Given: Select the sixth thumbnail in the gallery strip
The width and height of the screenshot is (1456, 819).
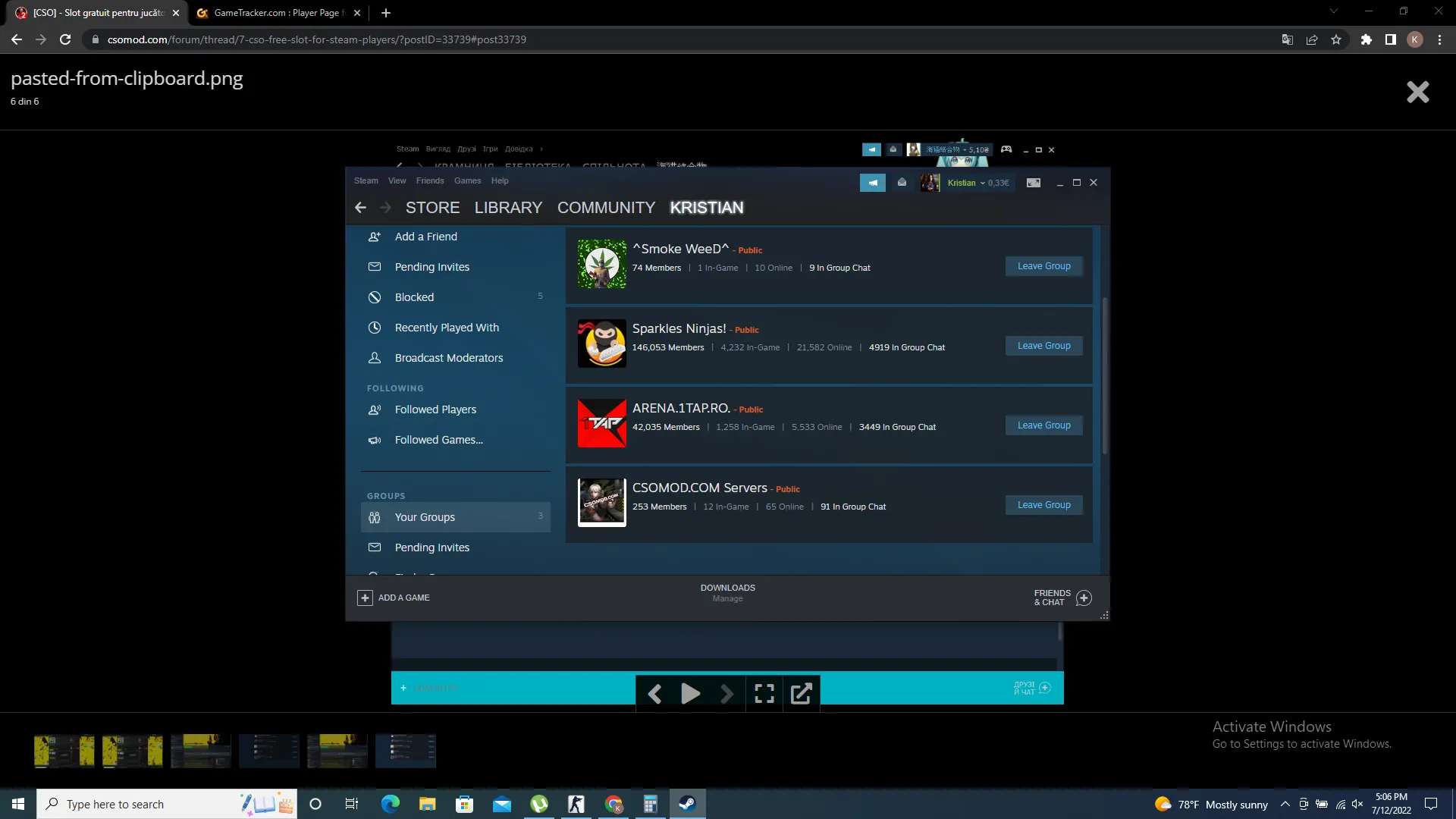Looking at the screenshot, I should (x=406, y=751).
